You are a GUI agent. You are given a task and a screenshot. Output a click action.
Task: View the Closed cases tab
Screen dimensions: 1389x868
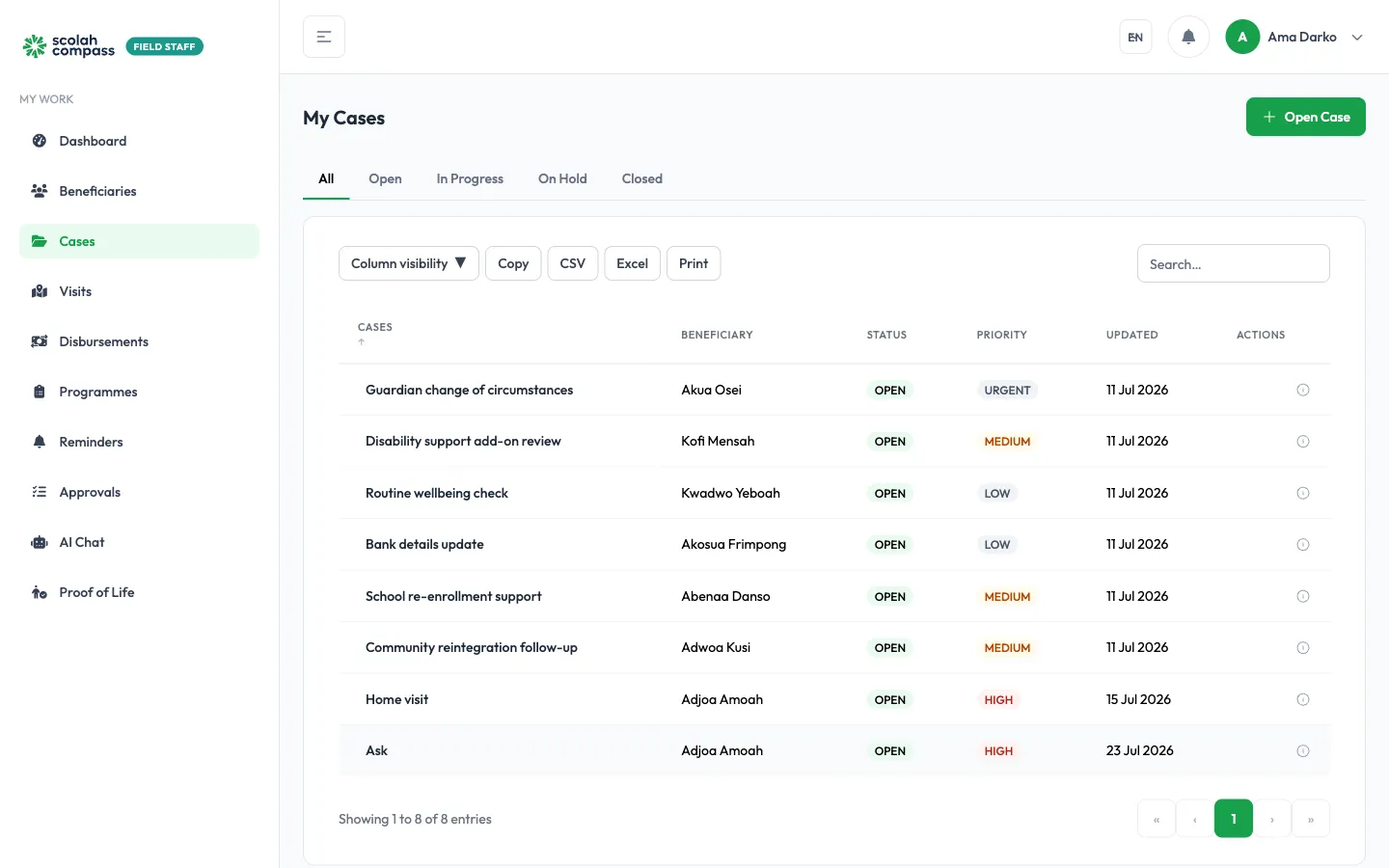pyautogui.click(x=642, y=178)
